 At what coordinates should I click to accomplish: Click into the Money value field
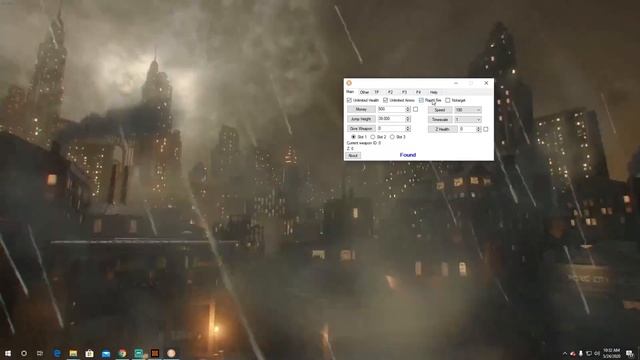tap(391, 109)
